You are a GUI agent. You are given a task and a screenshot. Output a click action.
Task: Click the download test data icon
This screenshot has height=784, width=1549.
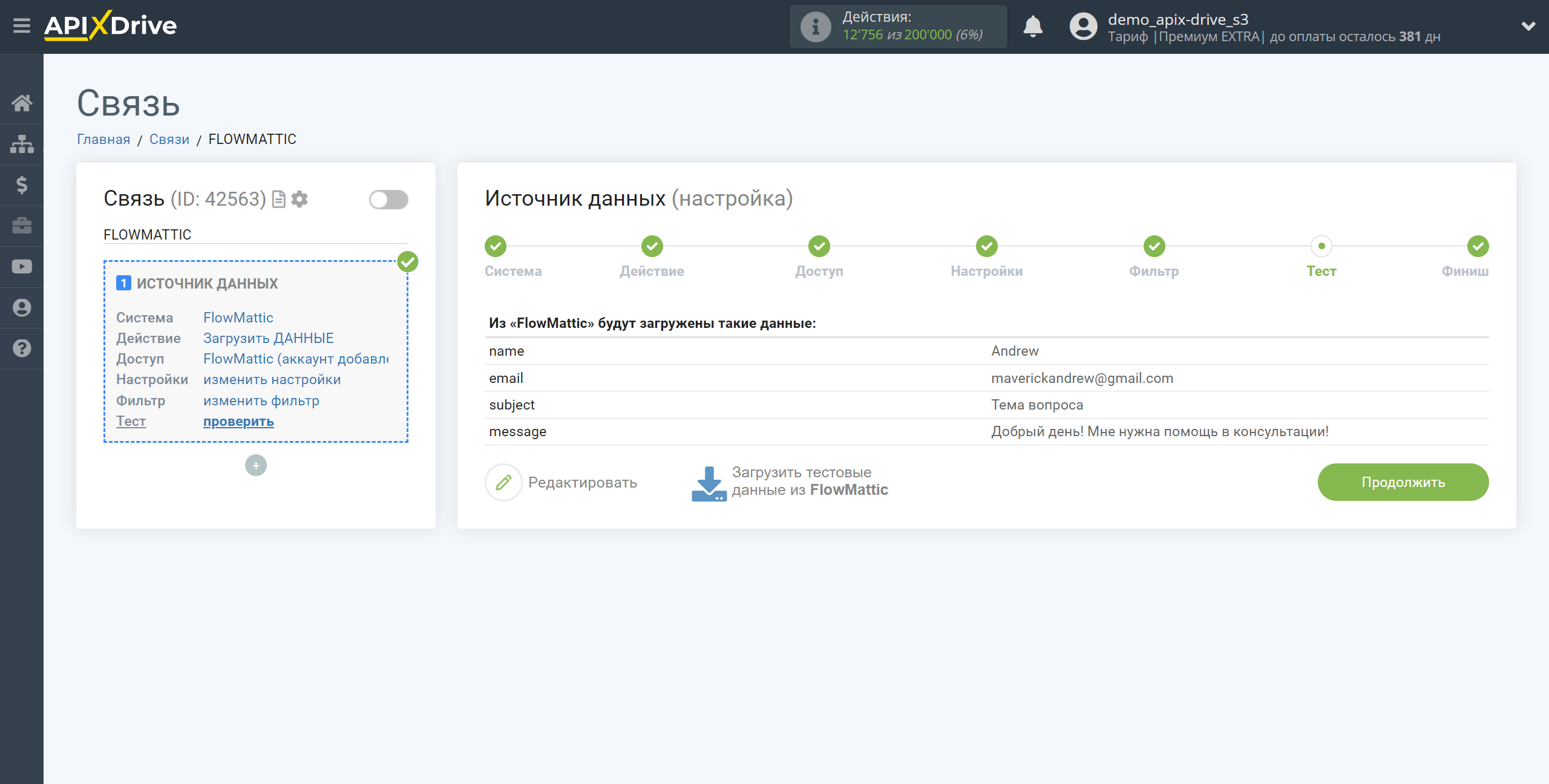(x=709, y=483)
